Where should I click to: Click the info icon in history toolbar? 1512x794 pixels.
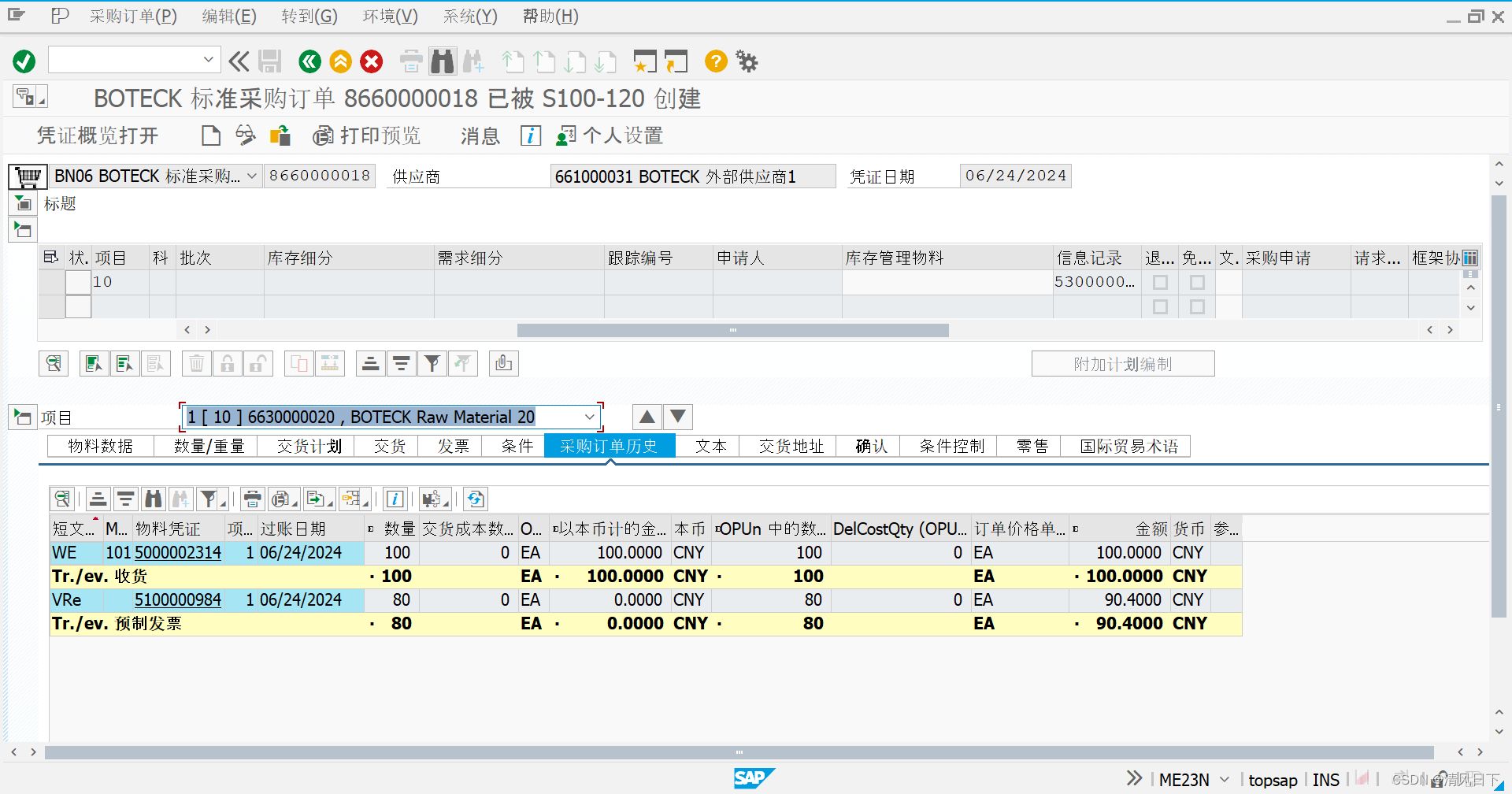pos(395,499)
